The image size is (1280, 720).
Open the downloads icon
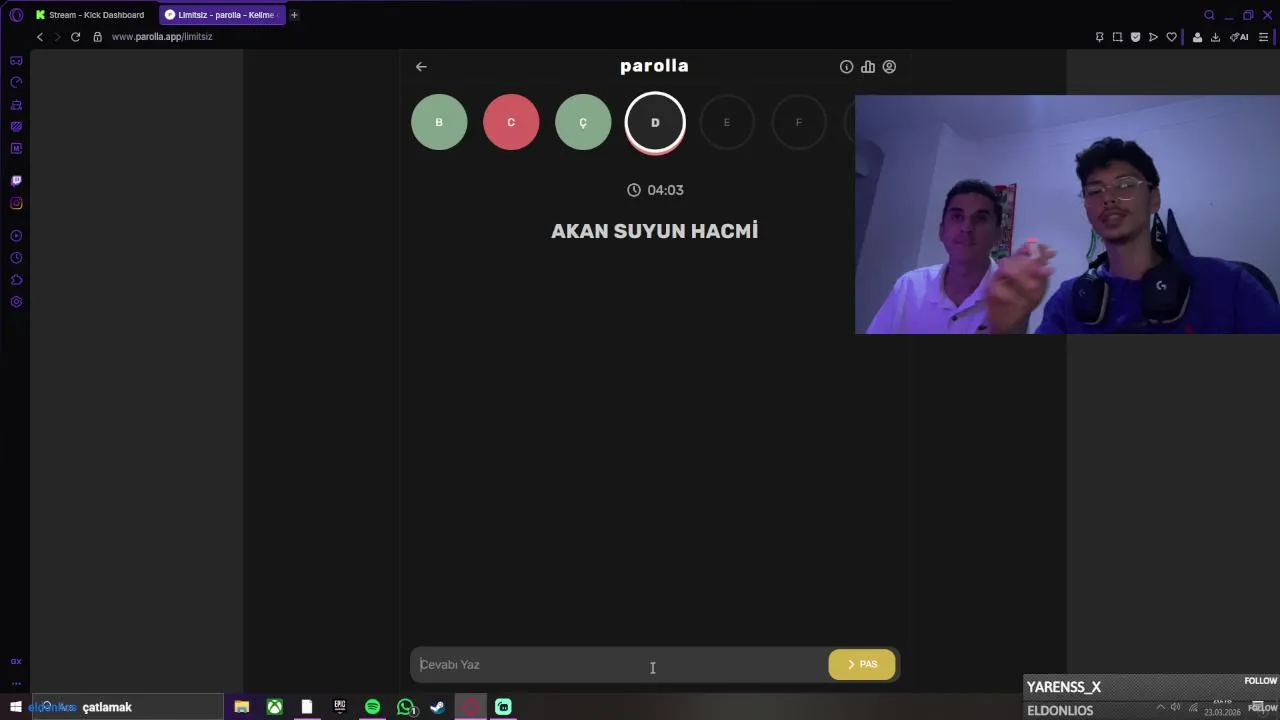pyautogui.click(x=1215, y=37)
